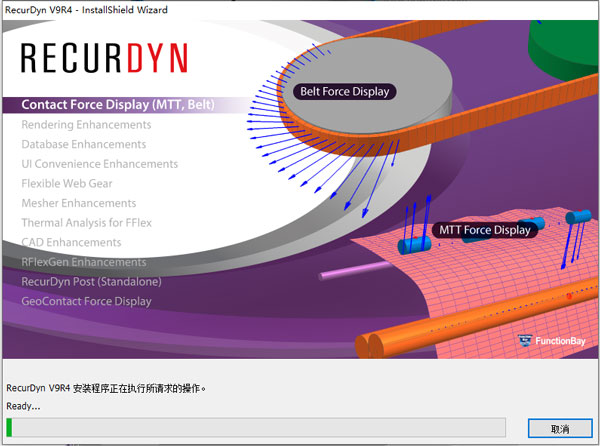Click GeoContact Force Display text
The image size is (600, 446).
pyautogui.click(x=86, y=301)
